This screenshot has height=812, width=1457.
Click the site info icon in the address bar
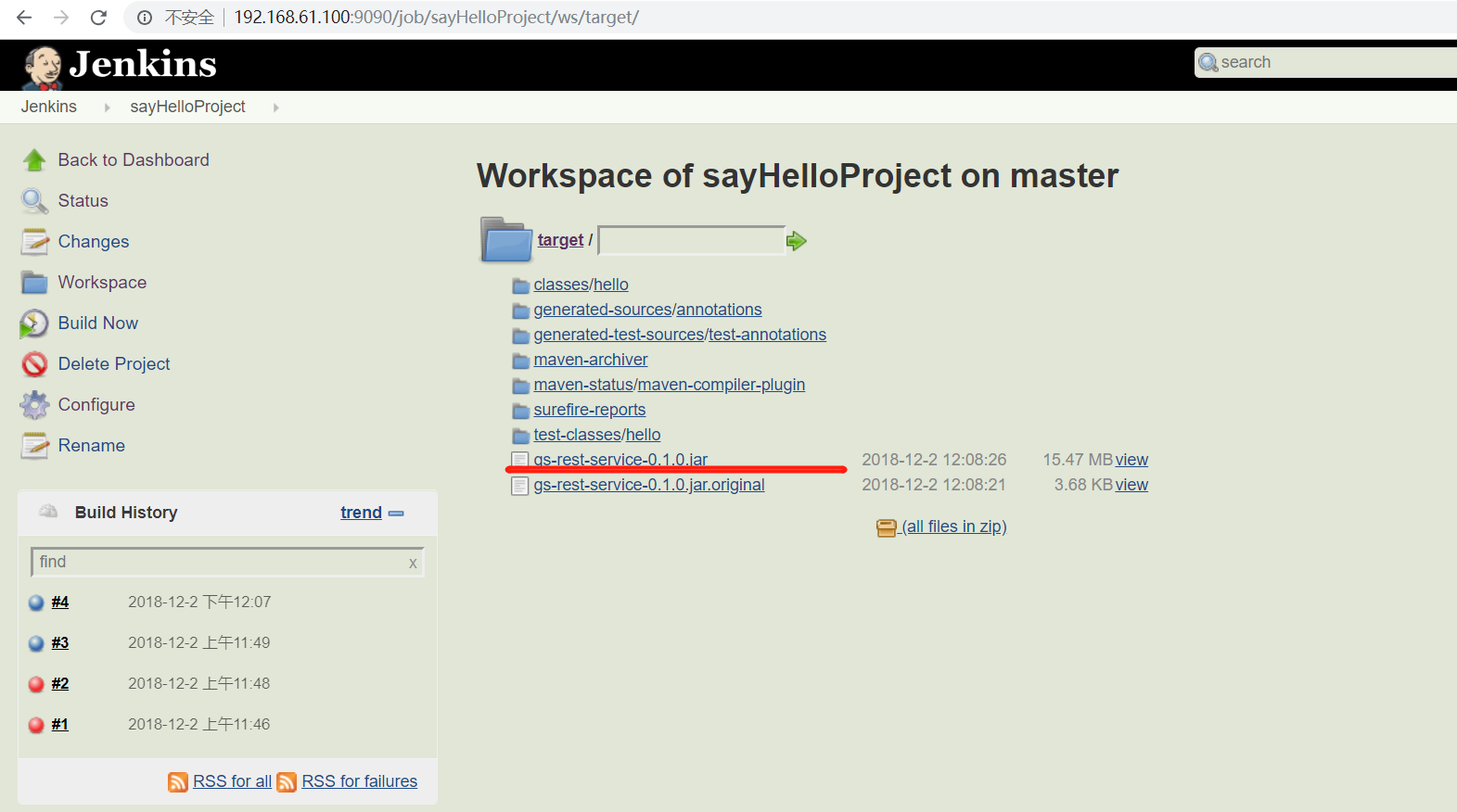click(x=145, y=18)
